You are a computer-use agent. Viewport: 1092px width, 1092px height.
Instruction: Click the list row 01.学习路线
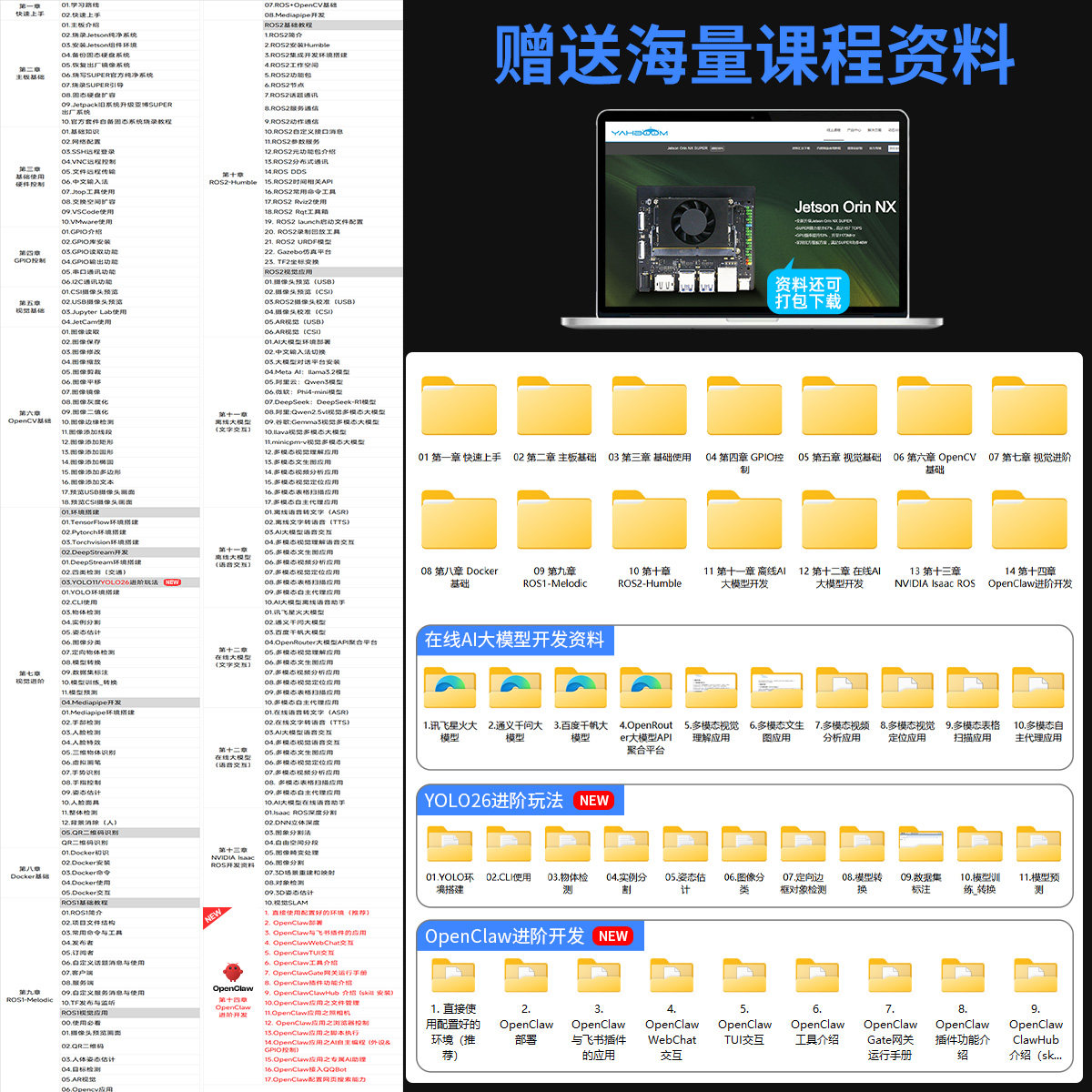[80, 5]
